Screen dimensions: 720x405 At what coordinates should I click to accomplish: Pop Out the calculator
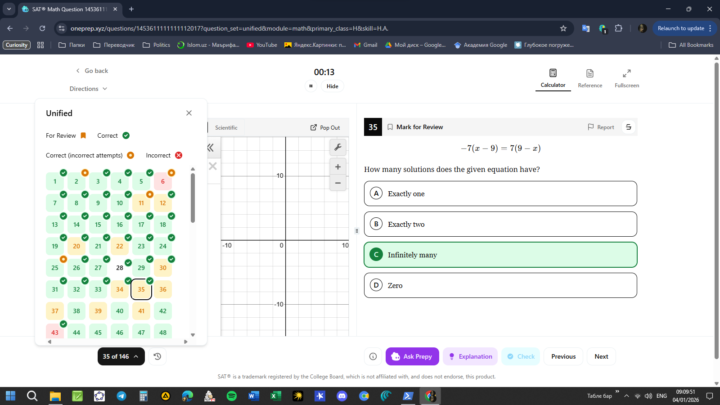coord(325,127)
